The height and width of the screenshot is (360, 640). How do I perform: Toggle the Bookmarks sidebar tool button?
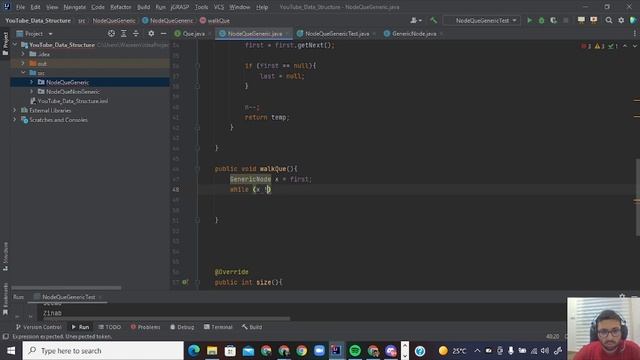pos(5,299)
